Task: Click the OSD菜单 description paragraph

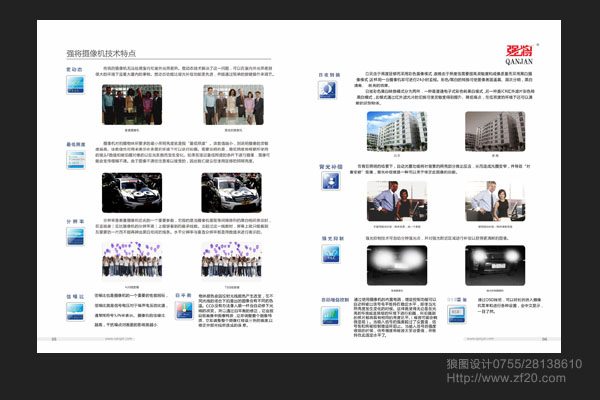Action: 509,305
